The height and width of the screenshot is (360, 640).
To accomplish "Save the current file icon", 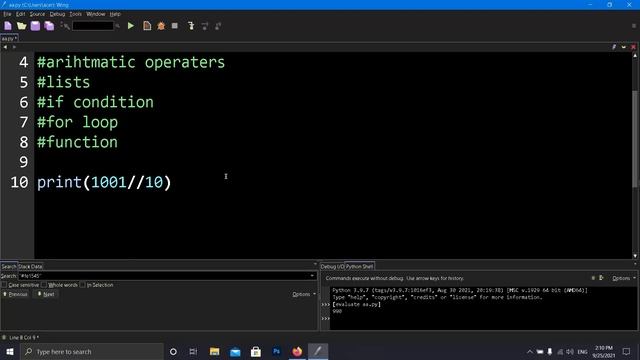I will [x=35, y=26].
